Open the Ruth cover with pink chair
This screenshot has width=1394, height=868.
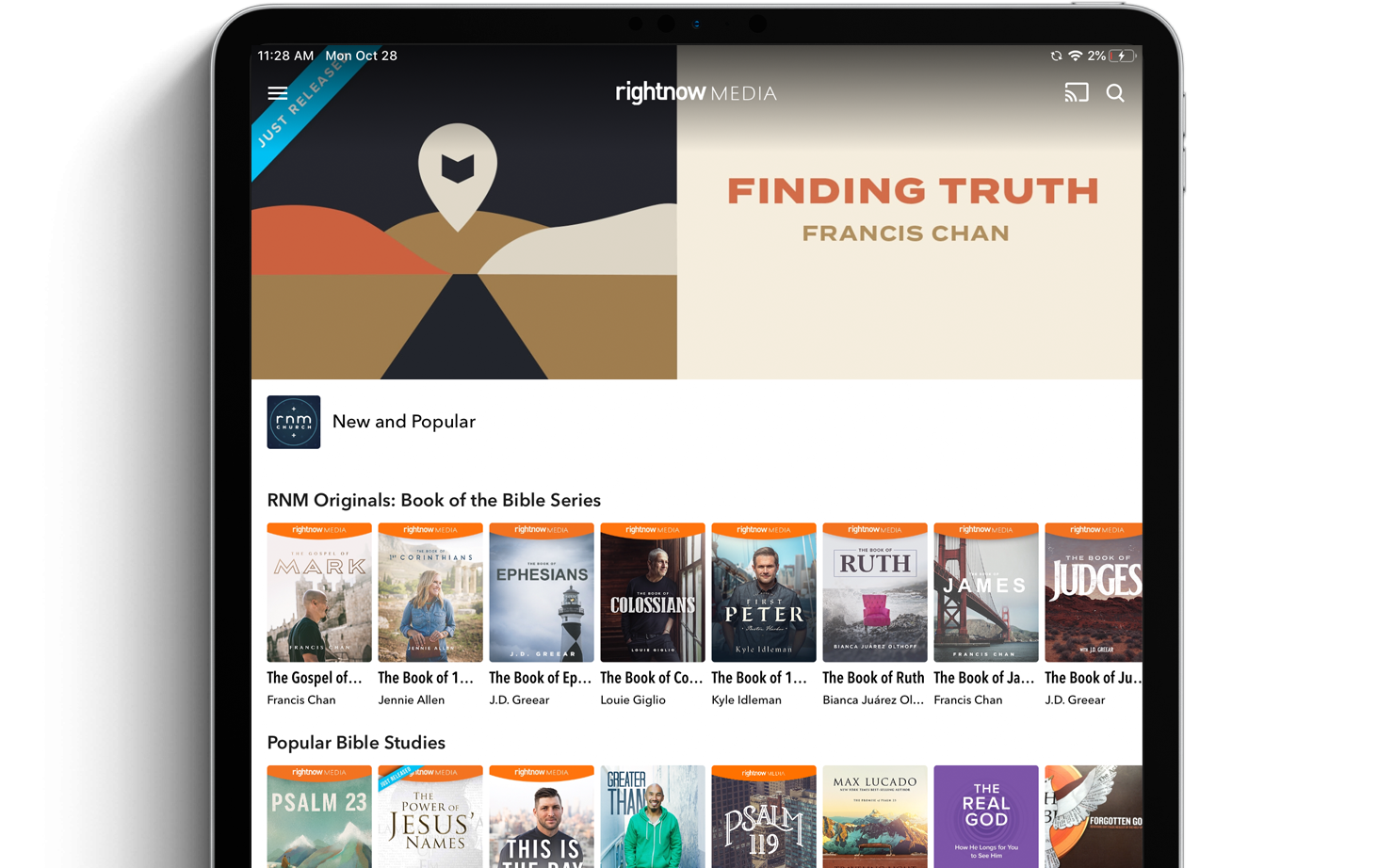[875, 592]
